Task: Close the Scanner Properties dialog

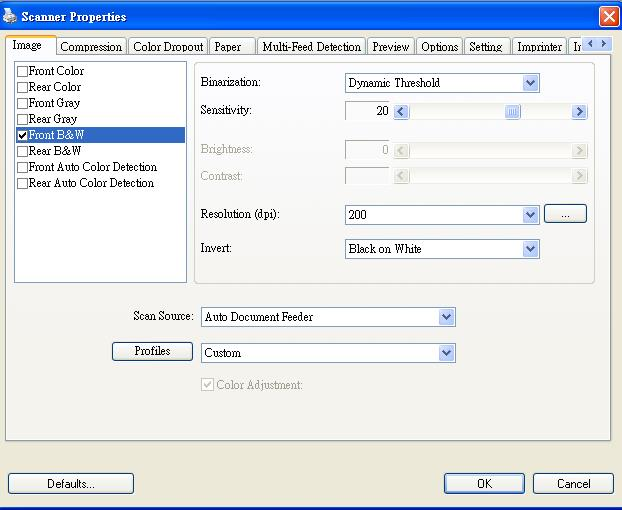Action: tap(609, 17)
